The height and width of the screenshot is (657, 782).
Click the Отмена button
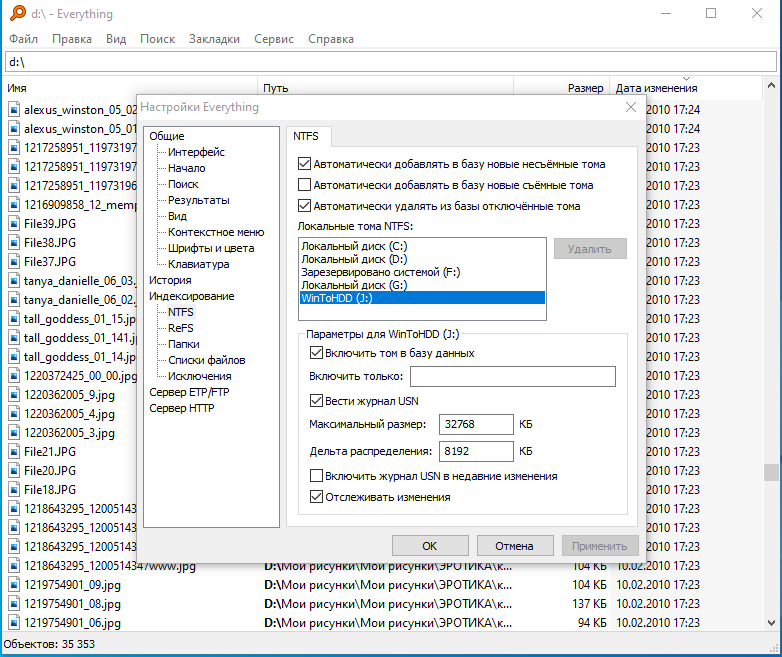(x=515, y=546)
